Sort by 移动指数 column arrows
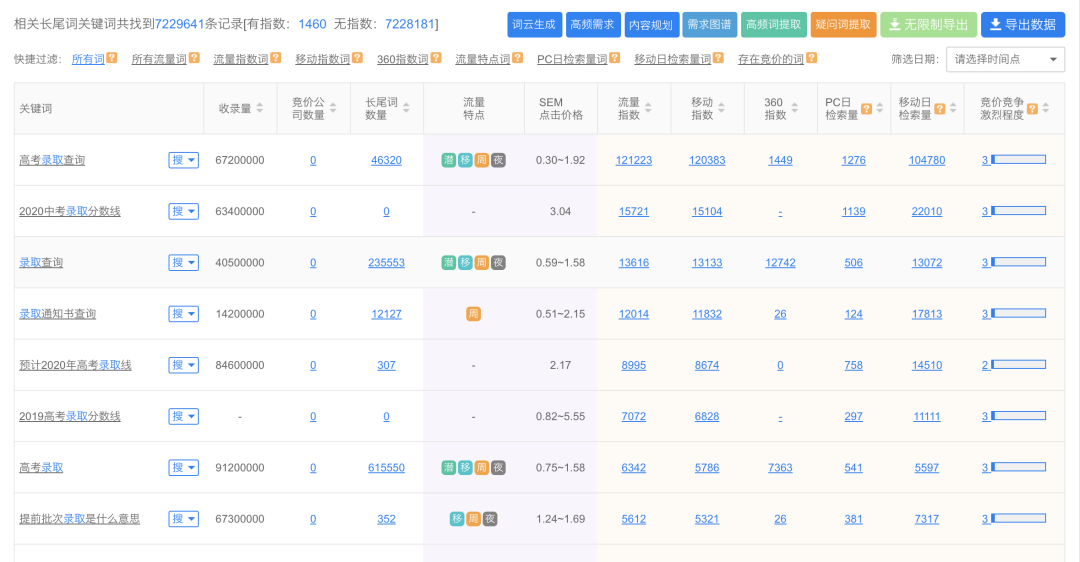1080x562 pixels. [721, 108]
